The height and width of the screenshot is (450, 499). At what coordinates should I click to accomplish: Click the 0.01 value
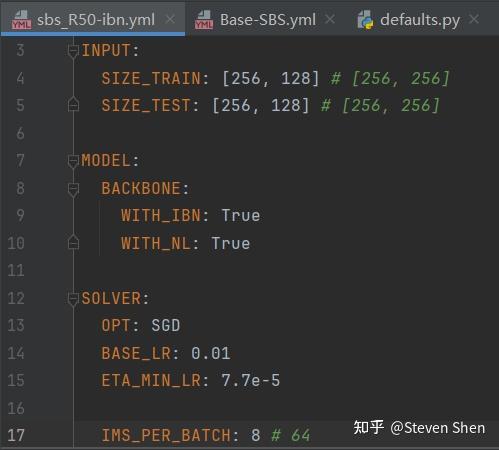coord(211,353)
